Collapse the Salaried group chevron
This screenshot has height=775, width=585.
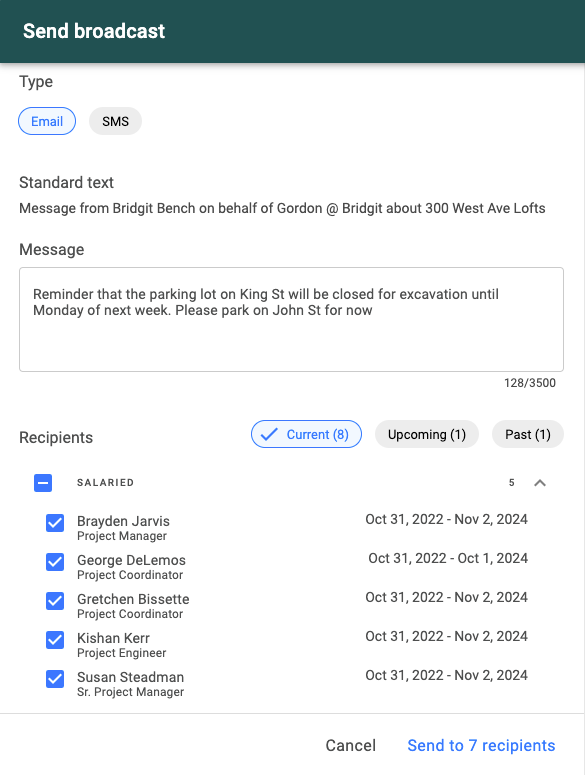click(540, 483)
